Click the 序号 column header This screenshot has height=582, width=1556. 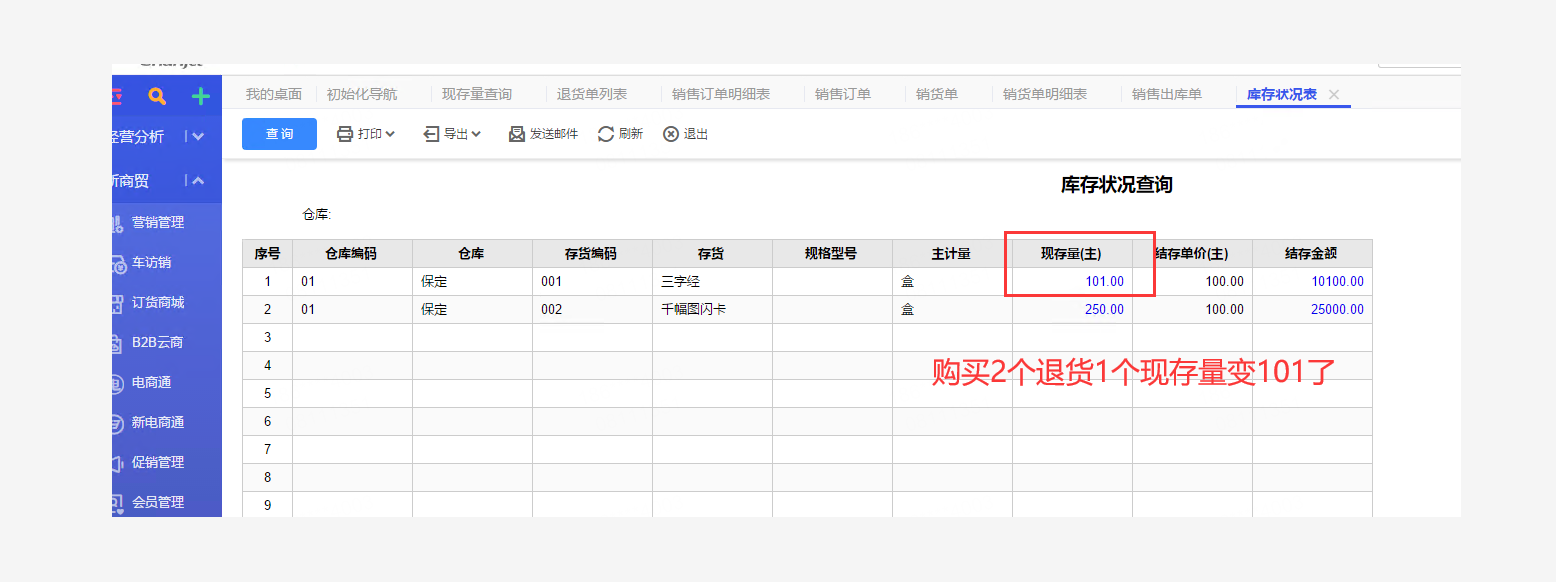(x=267, y=254)
